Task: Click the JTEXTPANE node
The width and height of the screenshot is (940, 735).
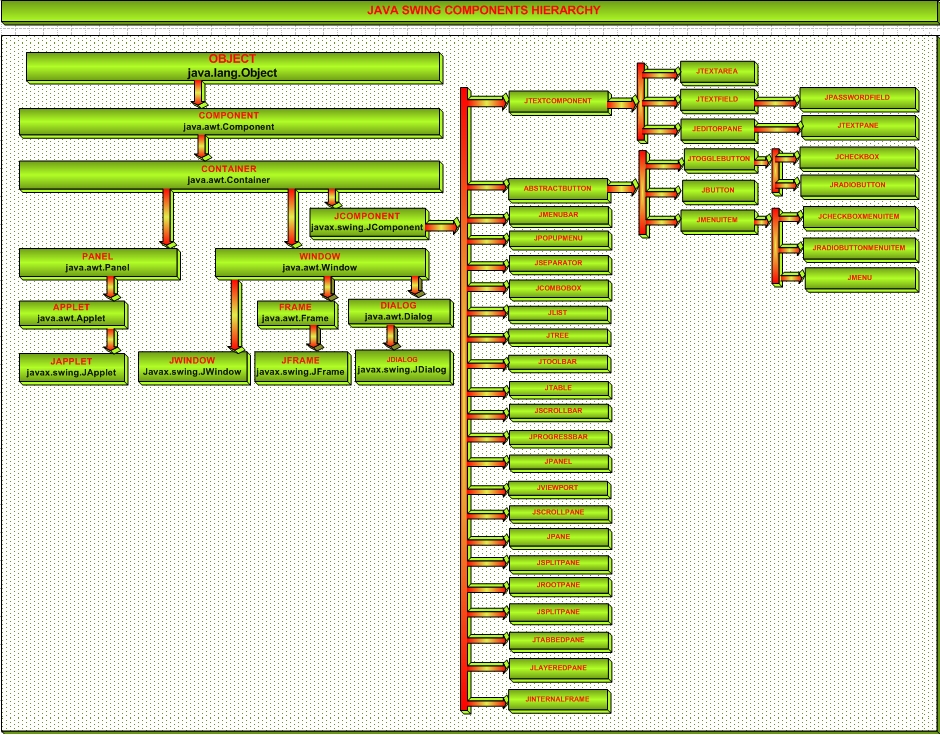Action: pos(858,126)
